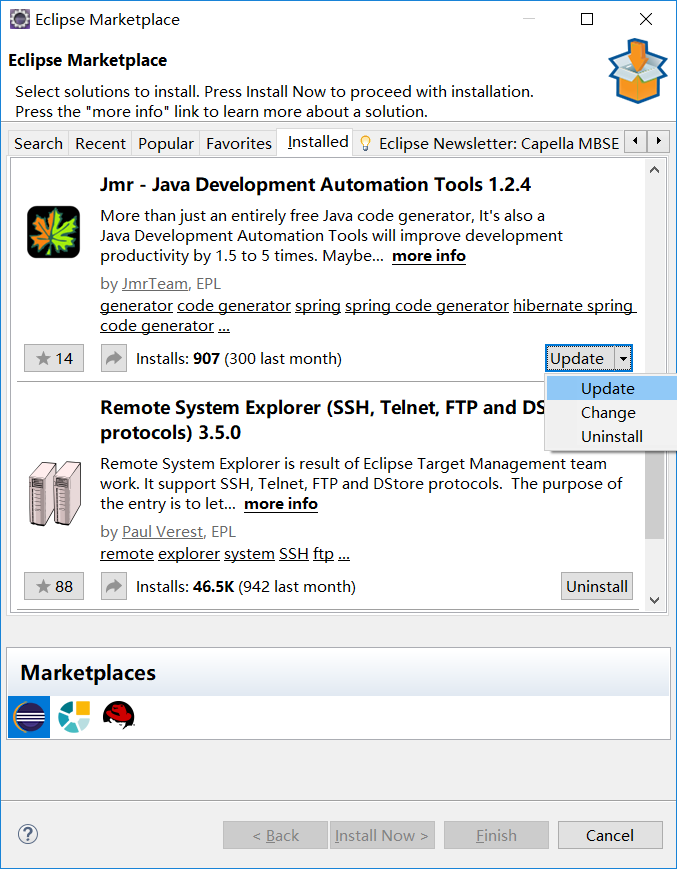This screenshot has height=869, width=677.
Task: Choose Change from the dropdown menu
Action: [611, 412]
